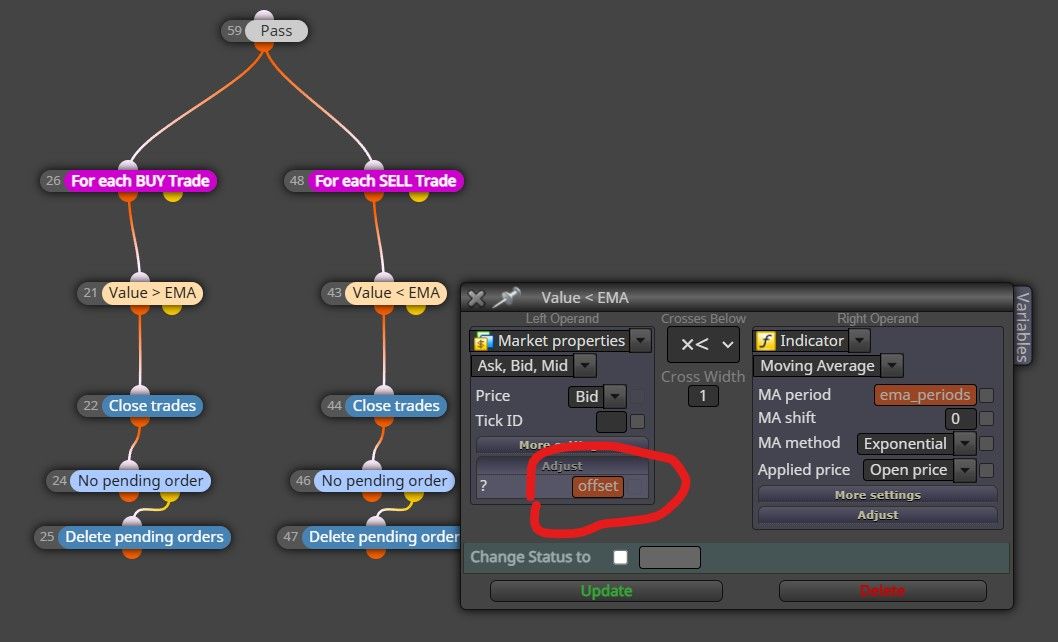Click orange output connector of Pass block

[264, 46]
